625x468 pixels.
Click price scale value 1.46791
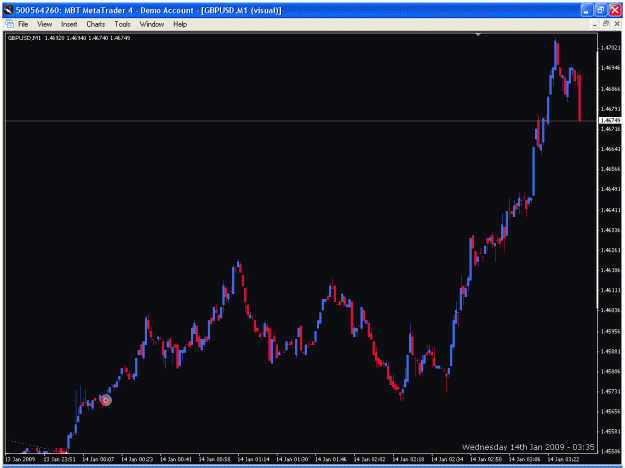tap(610, 108)
